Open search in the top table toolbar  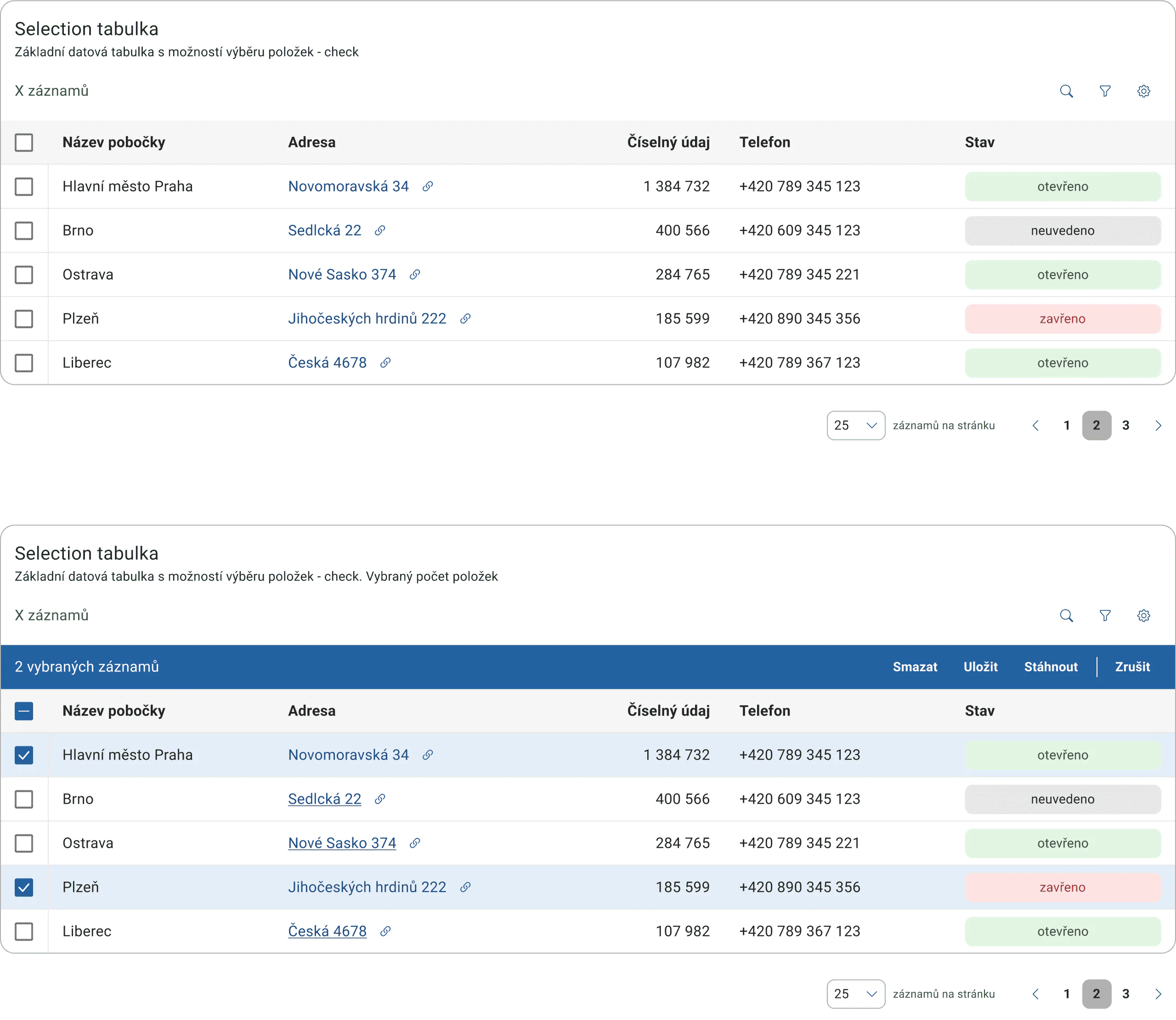coord(1066,91)
